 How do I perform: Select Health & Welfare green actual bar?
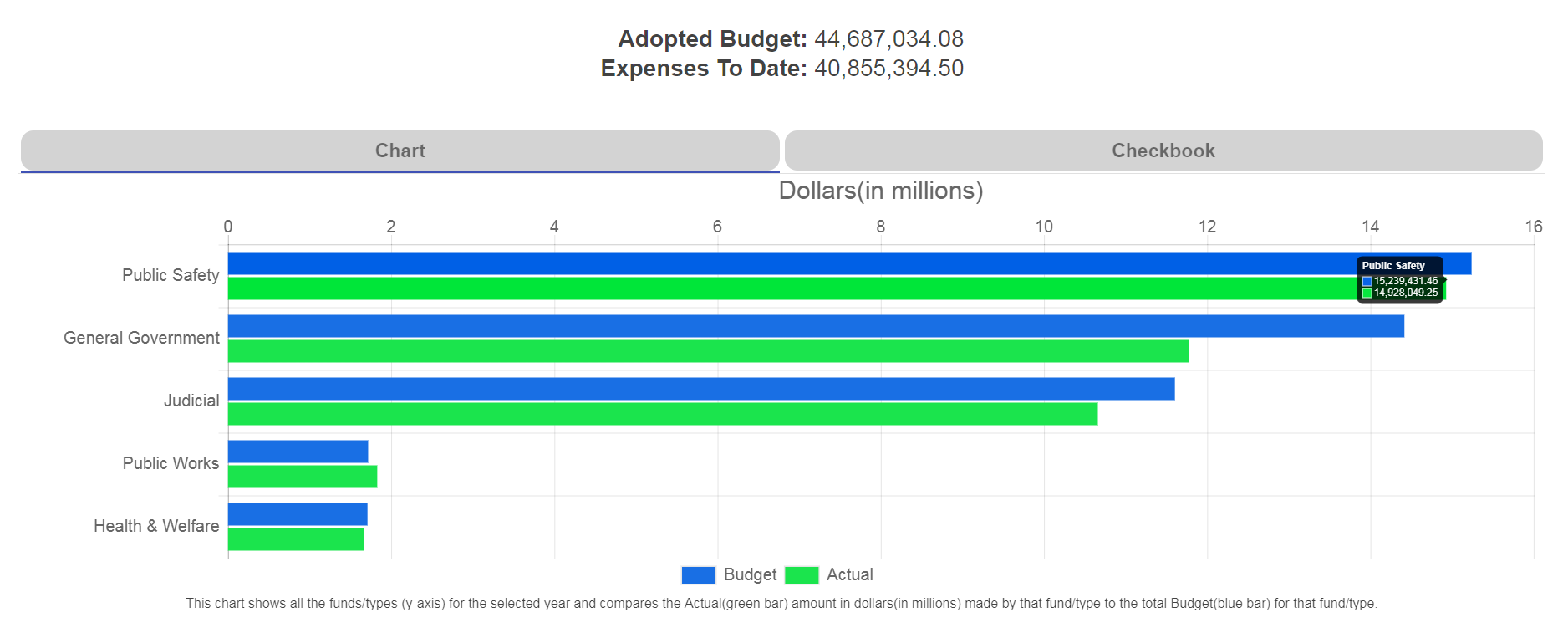(x=296, y=539)
